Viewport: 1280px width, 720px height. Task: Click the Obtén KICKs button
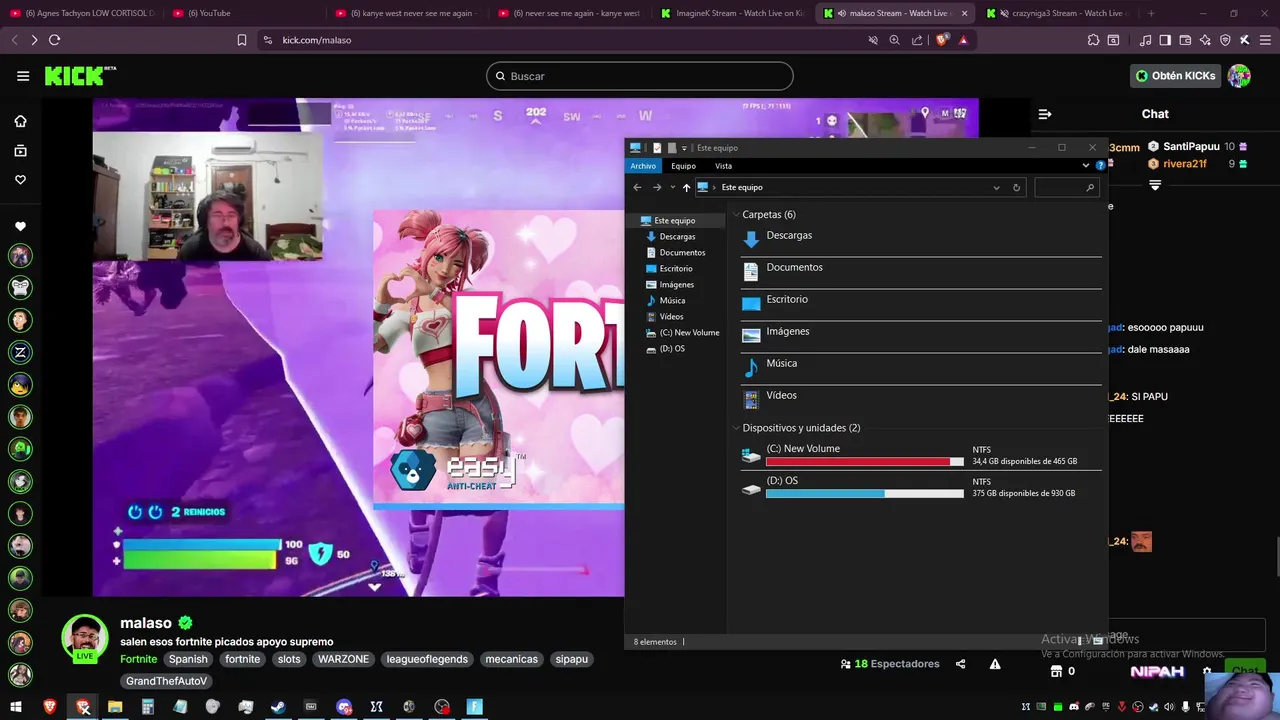point(1175,76)
